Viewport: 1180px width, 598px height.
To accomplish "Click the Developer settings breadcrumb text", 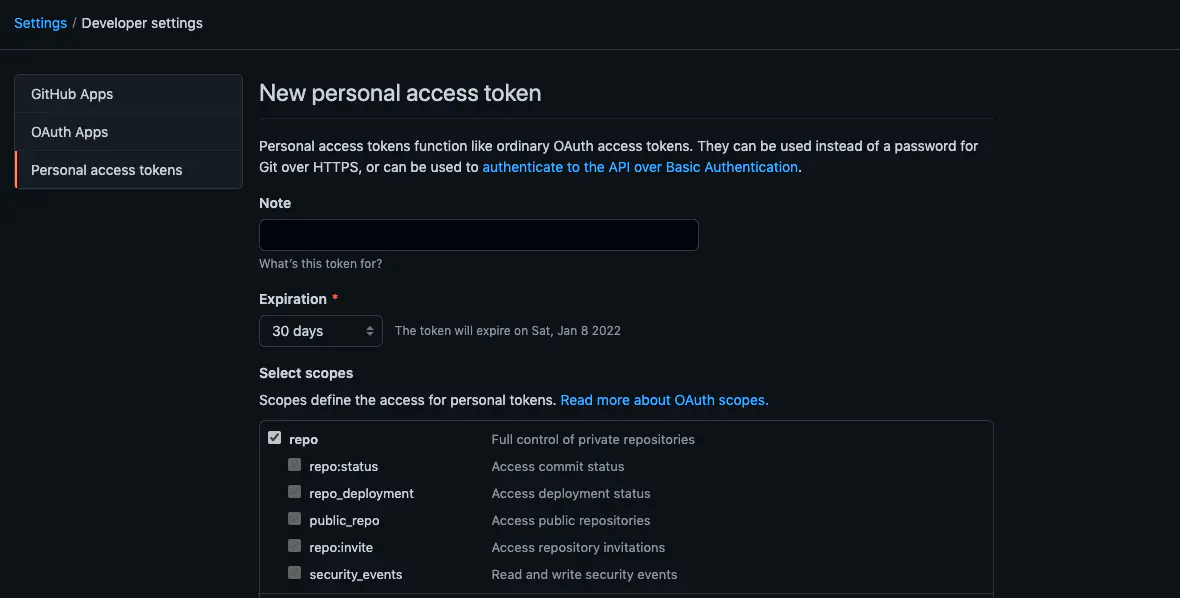I will tap(142, 23).
